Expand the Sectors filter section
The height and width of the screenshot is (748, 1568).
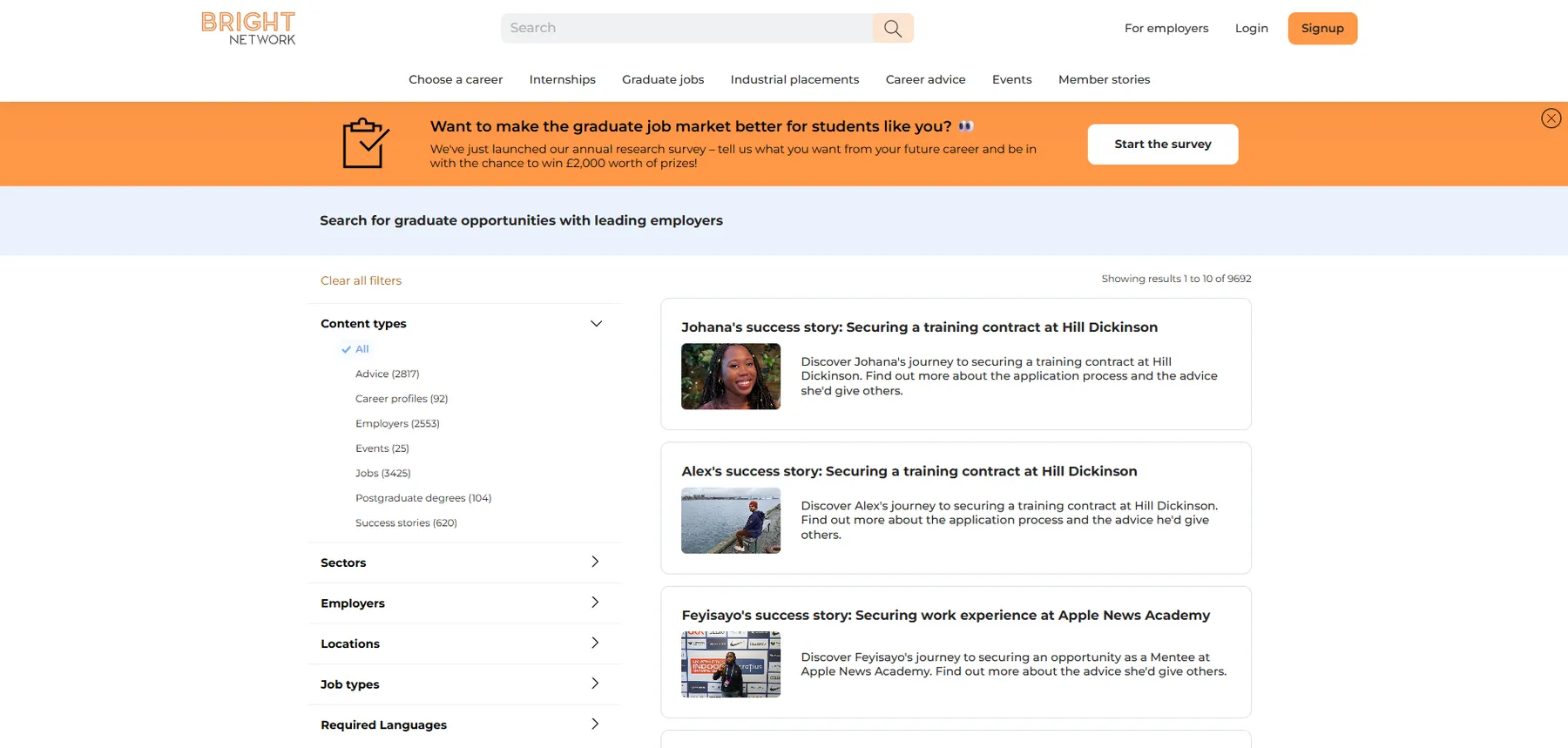[595, 563]
